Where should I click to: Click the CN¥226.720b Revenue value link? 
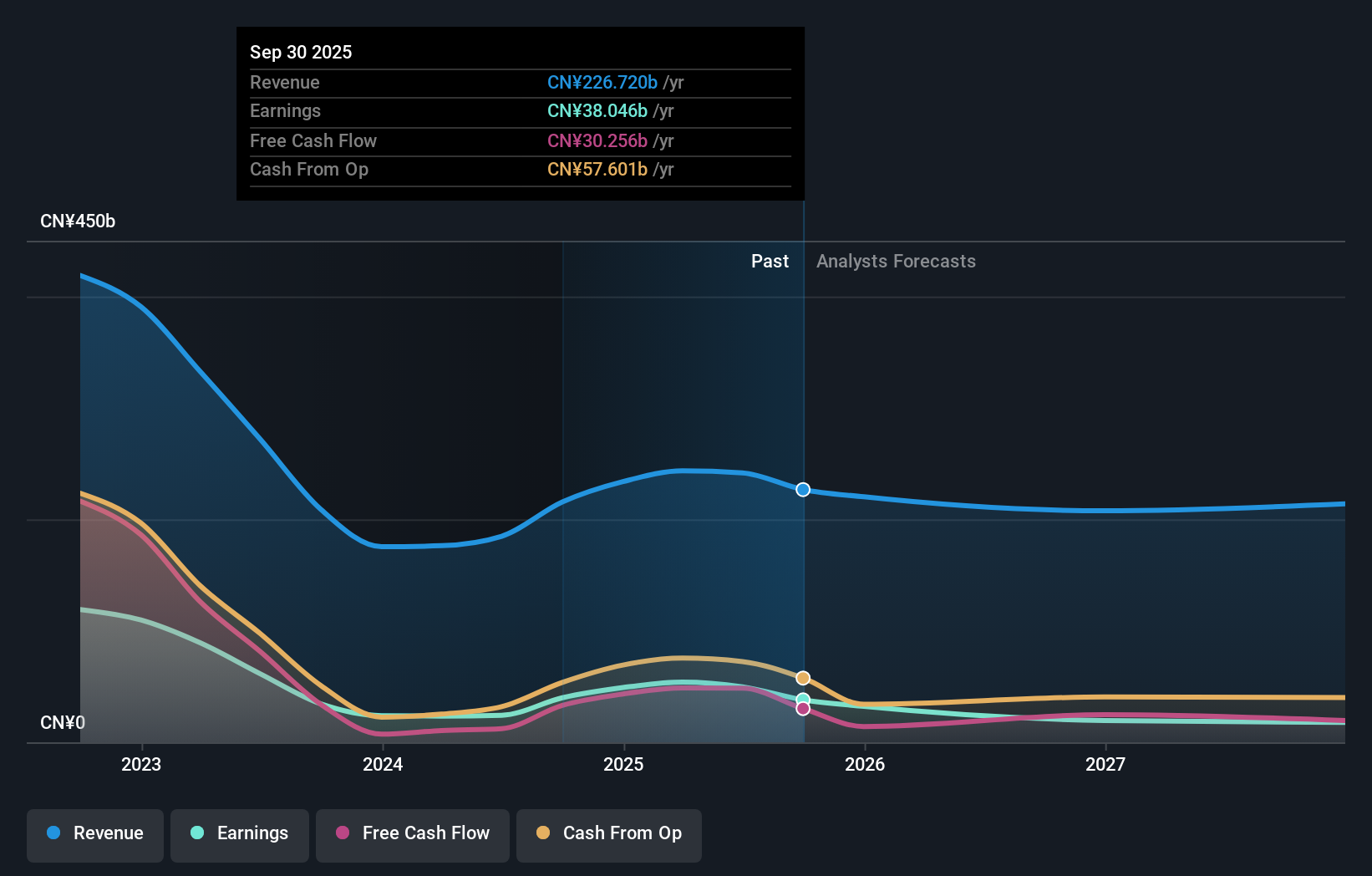pos(601,82)
